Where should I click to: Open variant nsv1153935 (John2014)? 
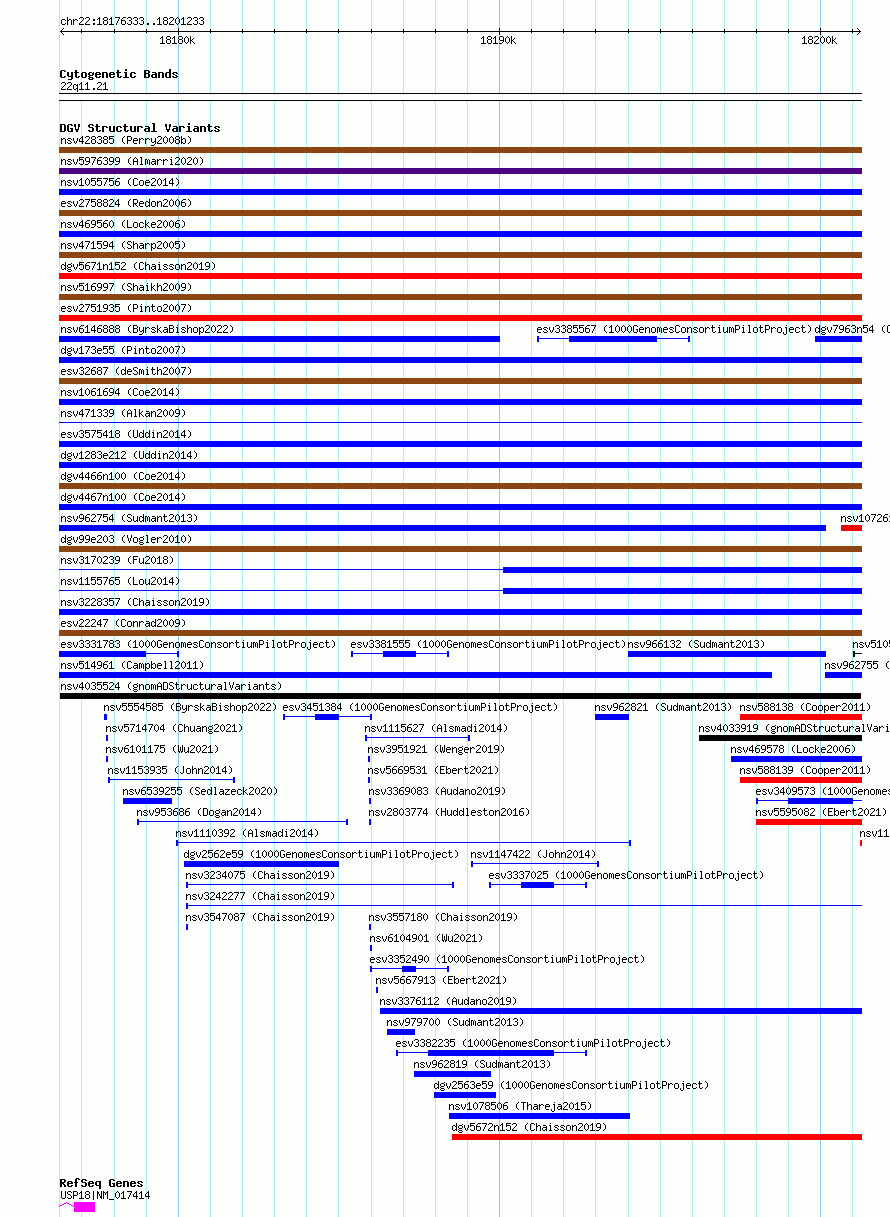coord(171,770)
